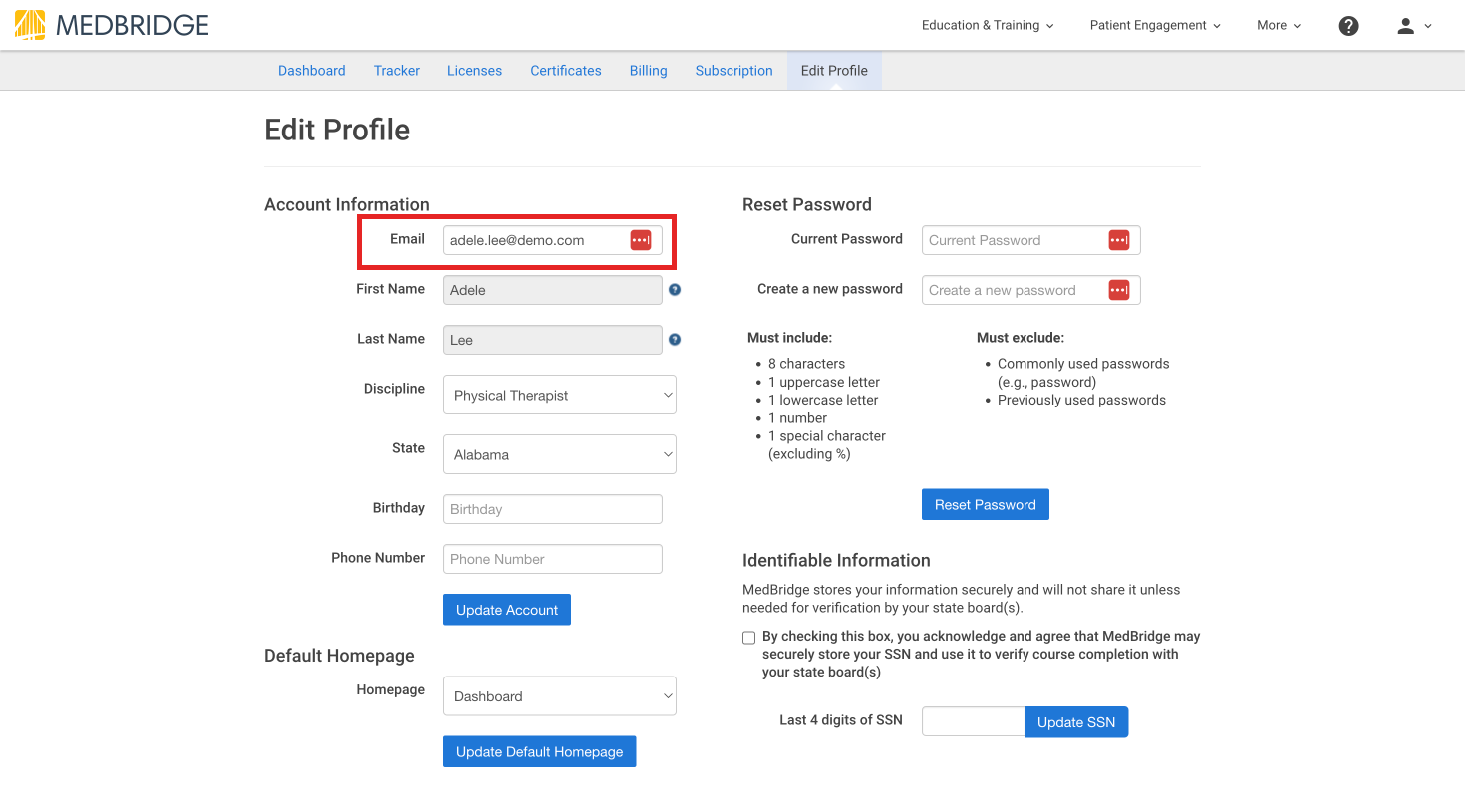This screenshot has height=812, width=1465.
Task: Go to the Dashboard tab
Action: [x=312, y=71]
